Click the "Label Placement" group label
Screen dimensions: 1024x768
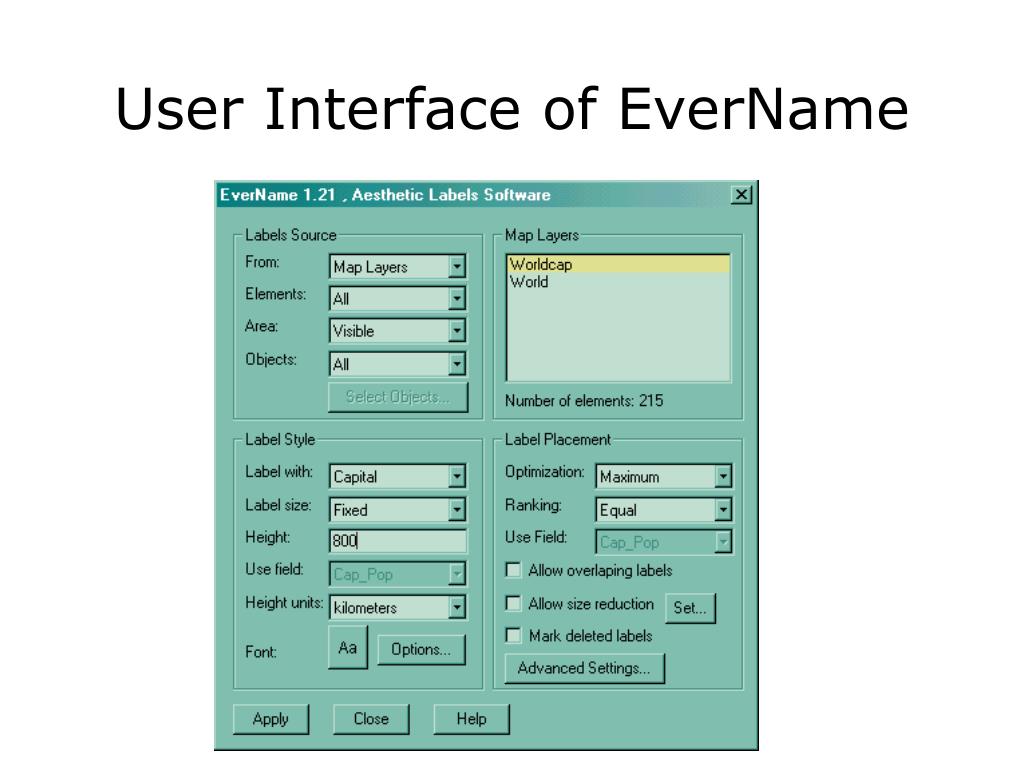tap(558, 440)
